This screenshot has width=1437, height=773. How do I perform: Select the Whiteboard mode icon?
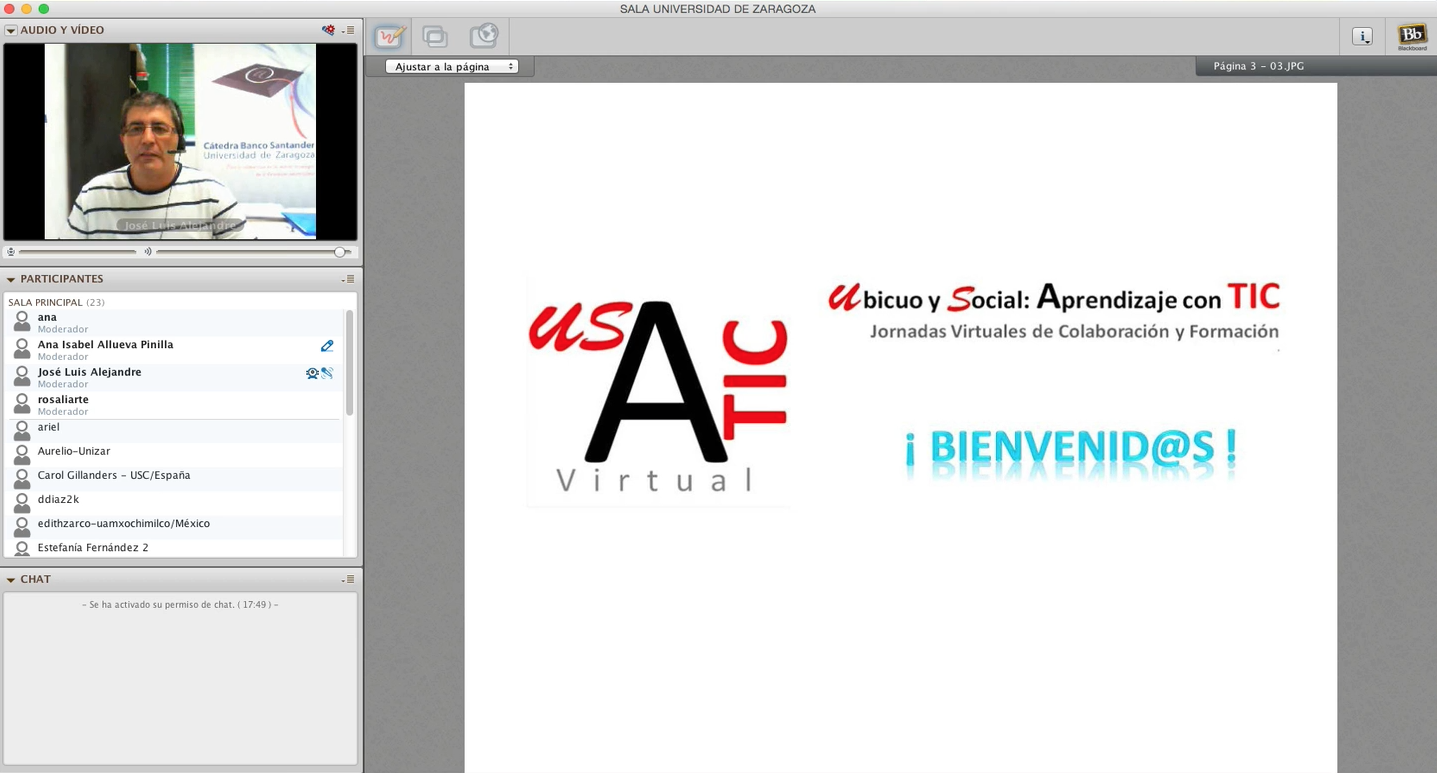pyautogui.click(x=389, y=37)
